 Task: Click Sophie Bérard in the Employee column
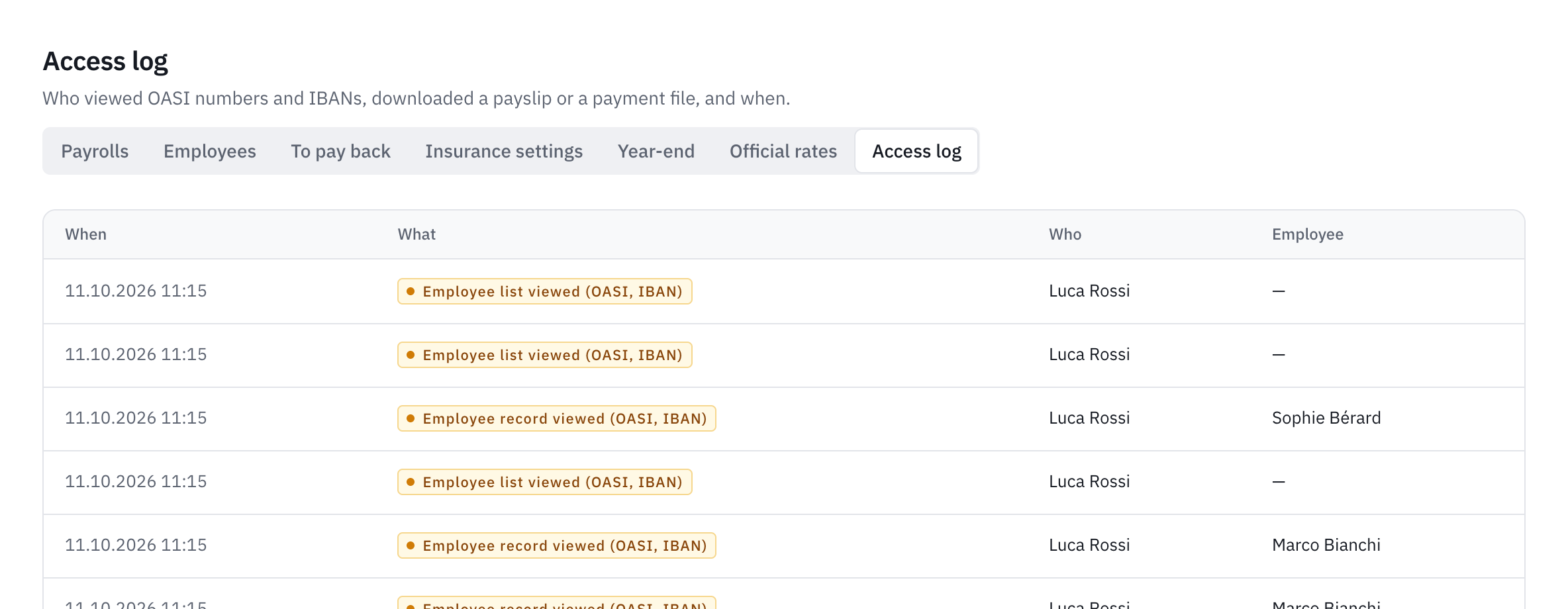pyautogui.click(x=1326, y=418)
